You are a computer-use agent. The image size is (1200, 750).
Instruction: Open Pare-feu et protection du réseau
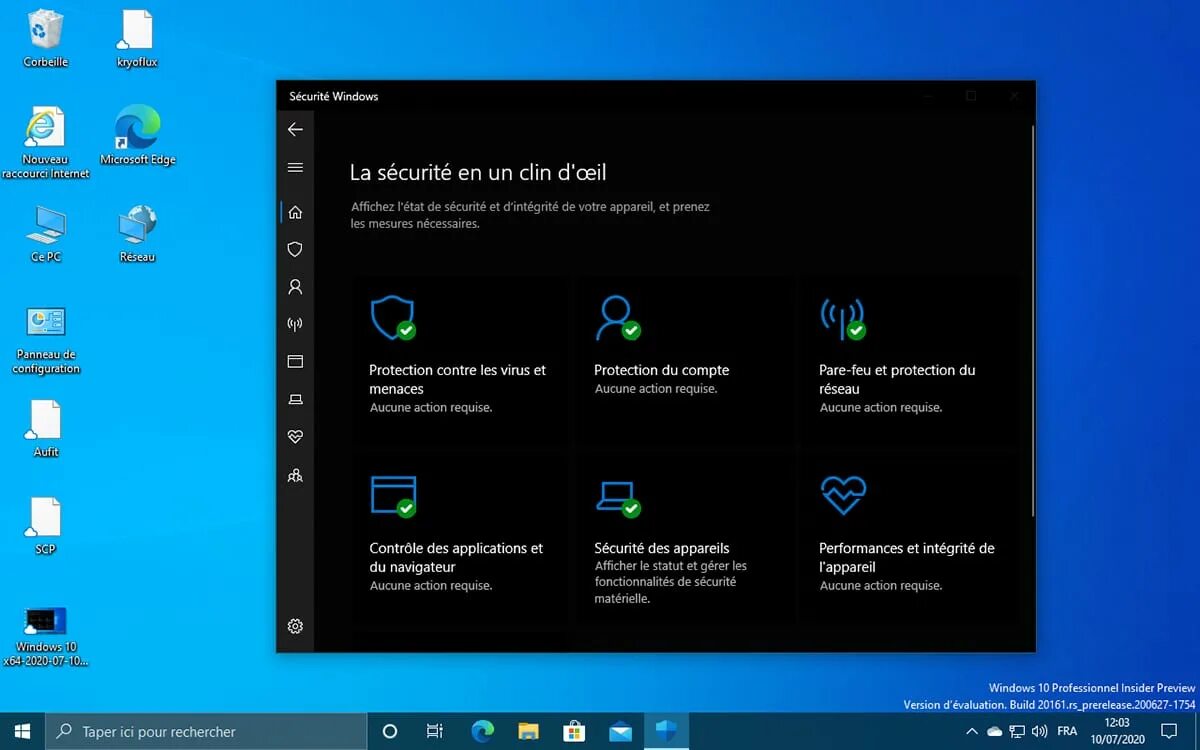pyautogui.click(x=897, y=379)
